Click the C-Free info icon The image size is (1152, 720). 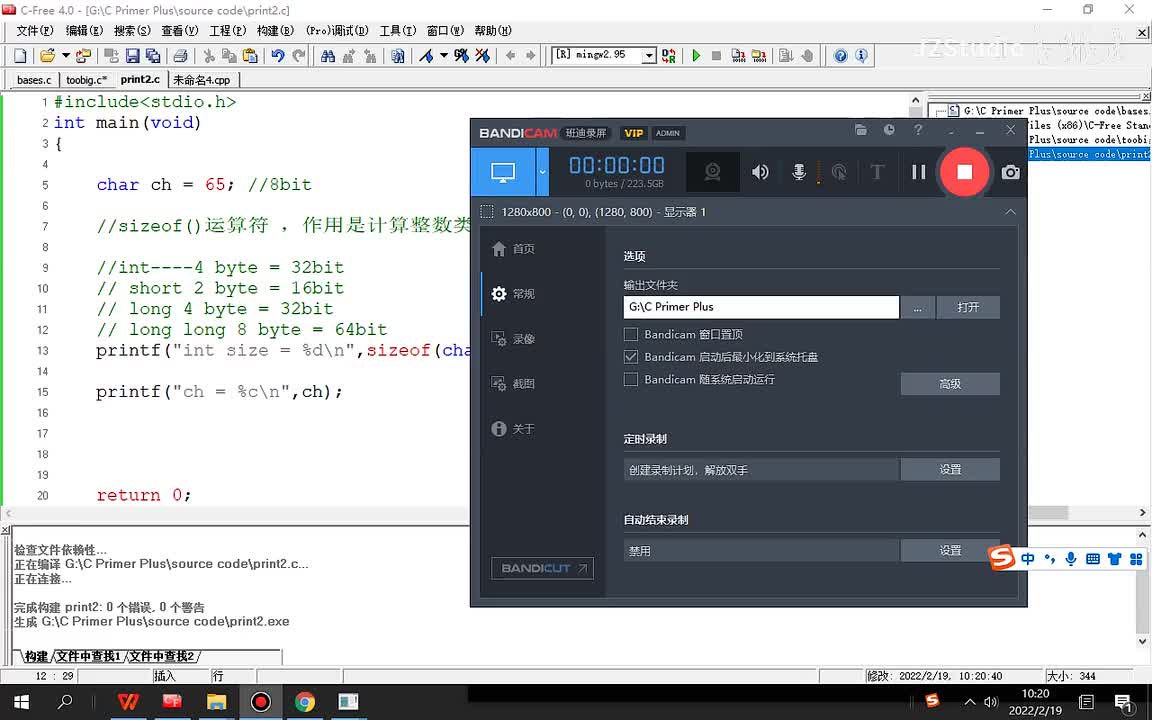[x=861, y=56]
